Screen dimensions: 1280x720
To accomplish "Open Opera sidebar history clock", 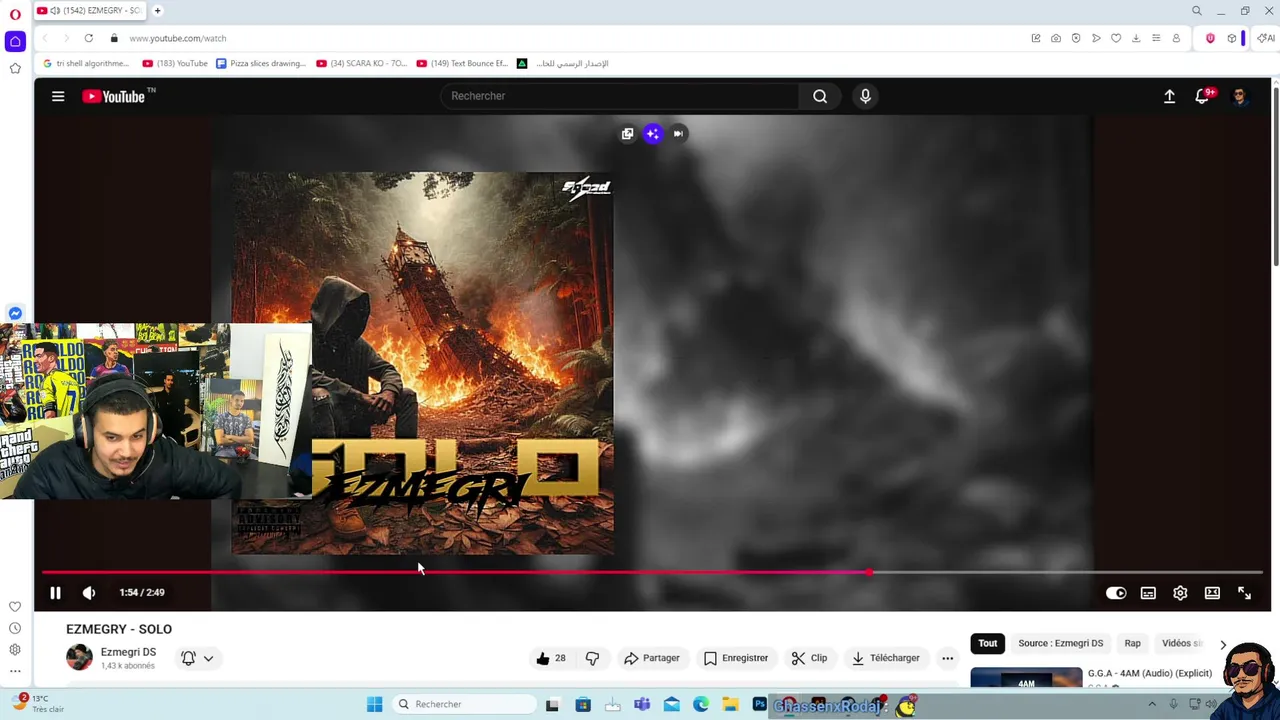I will (x=15, y=628).
